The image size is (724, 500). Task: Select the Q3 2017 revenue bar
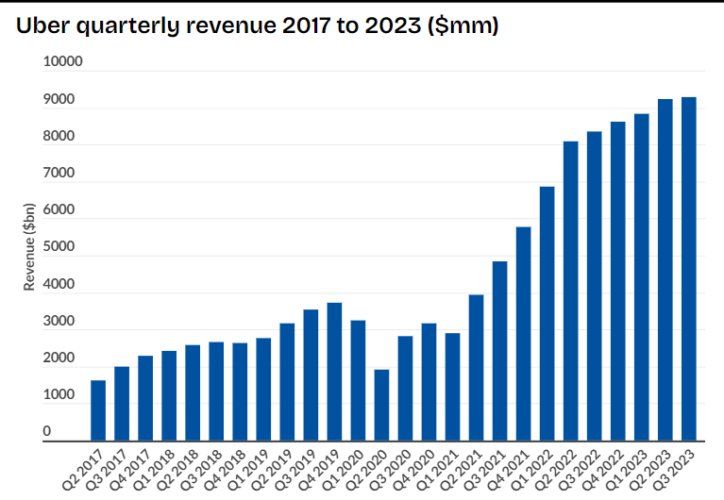pos(122,404)
